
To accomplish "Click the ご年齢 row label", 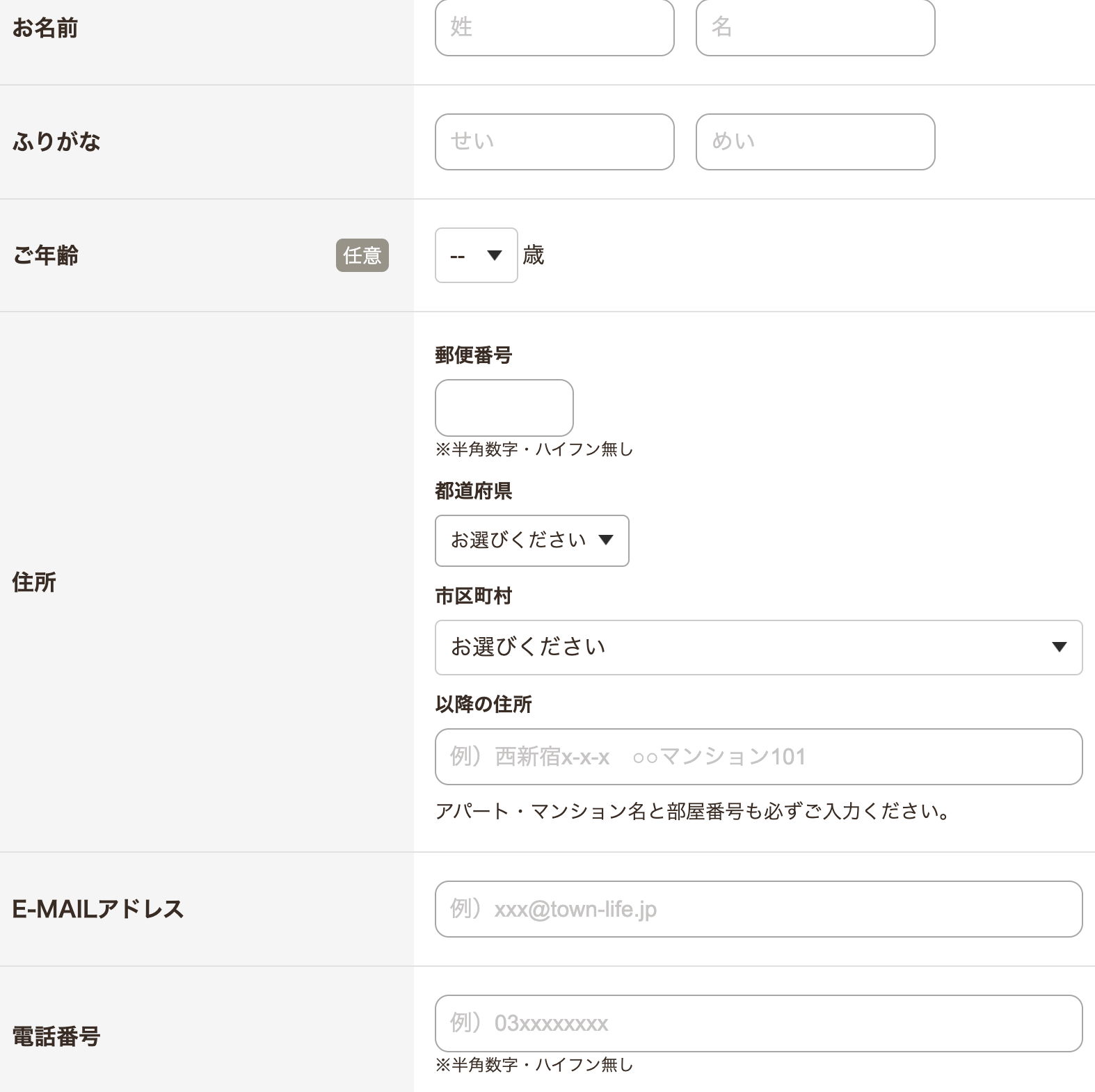I will coord(45,255).
